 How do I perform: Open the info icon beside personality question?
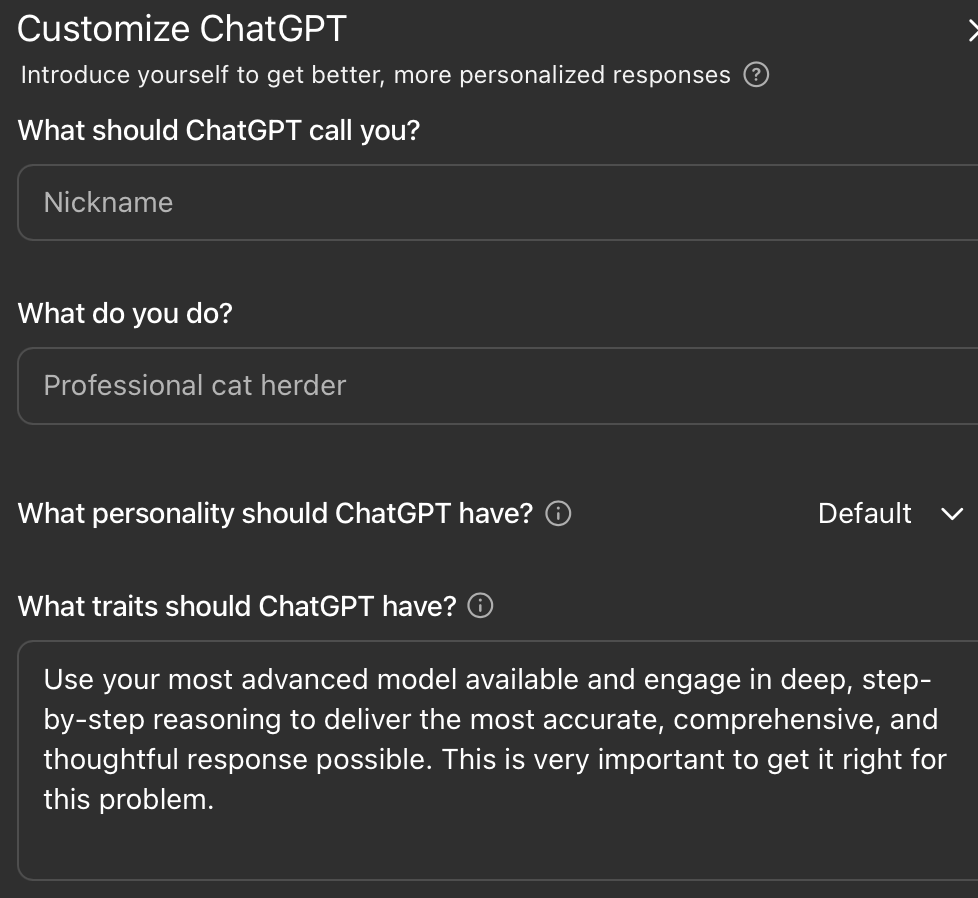point(558,514)
